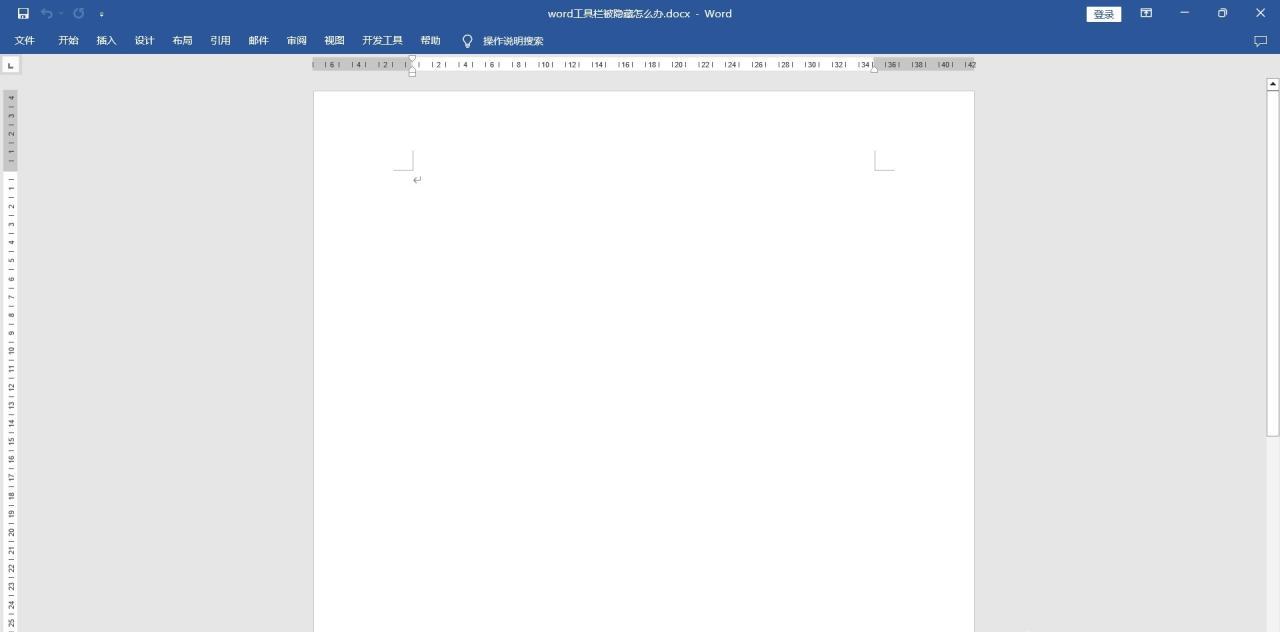Open the 布局 ribbon tab
This screenshot has width=1280, height=632.
[181, 40]
